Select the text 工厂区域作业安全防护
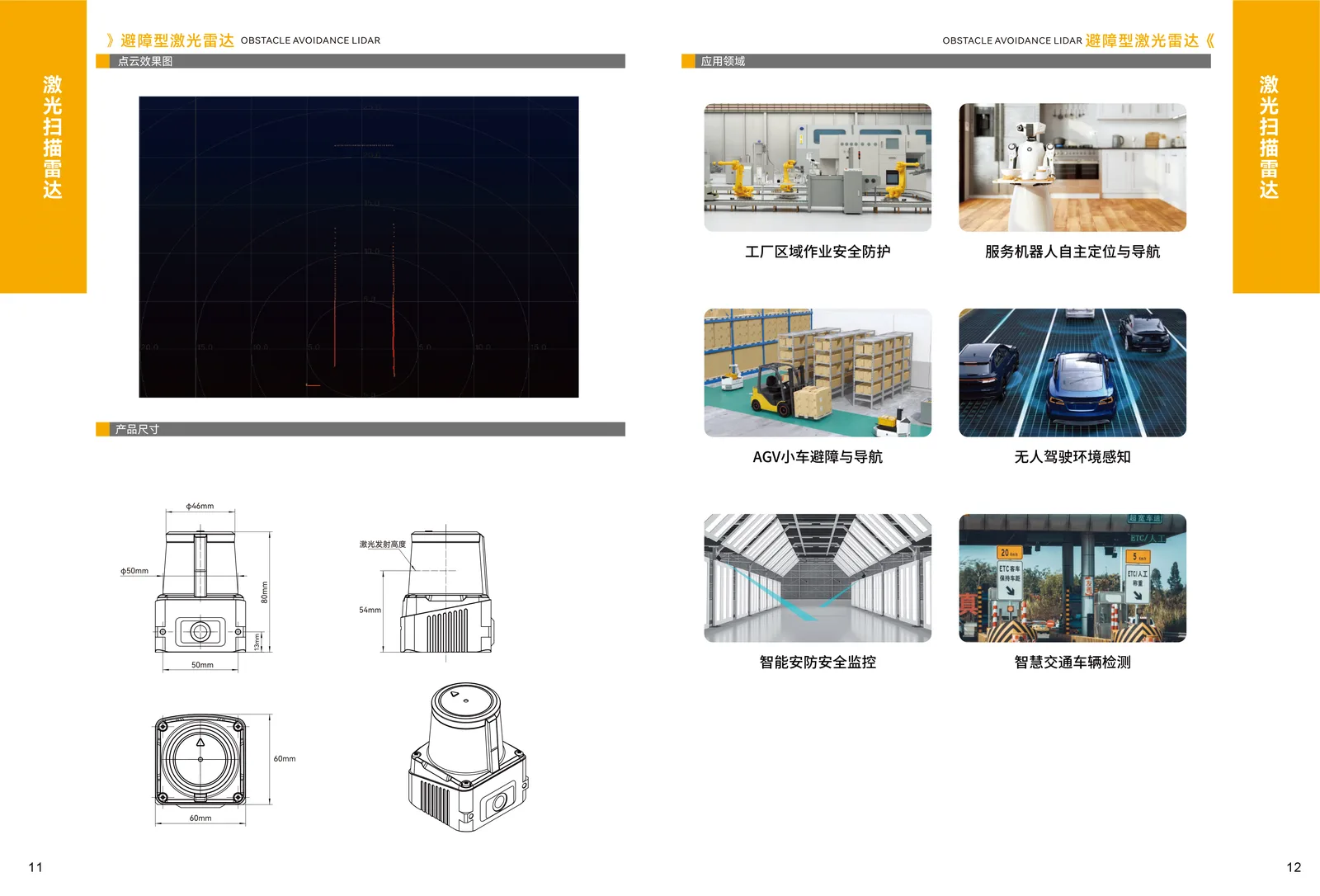Viewport: 1320px width, 896px height. [818, 252]
